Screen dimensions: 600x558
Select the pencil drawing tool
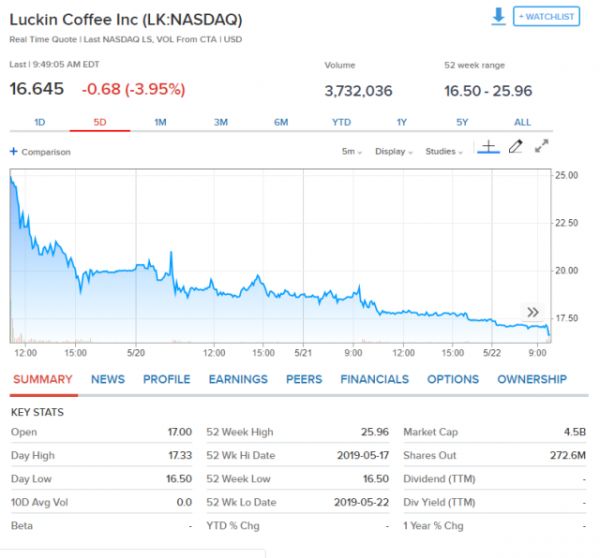coord(515,147)
